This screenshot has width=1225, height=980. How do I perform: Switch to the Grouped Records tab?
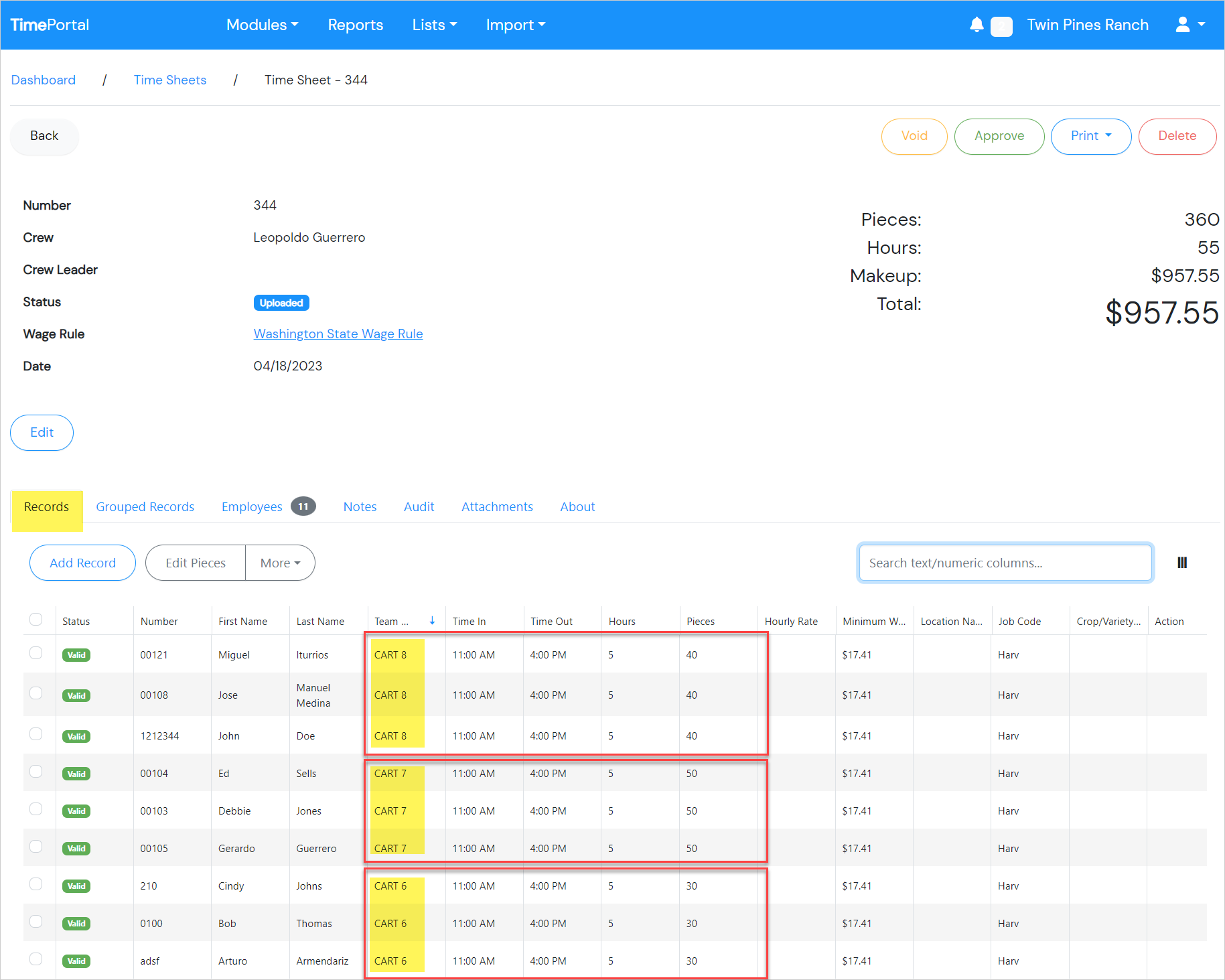click(145, 506)
